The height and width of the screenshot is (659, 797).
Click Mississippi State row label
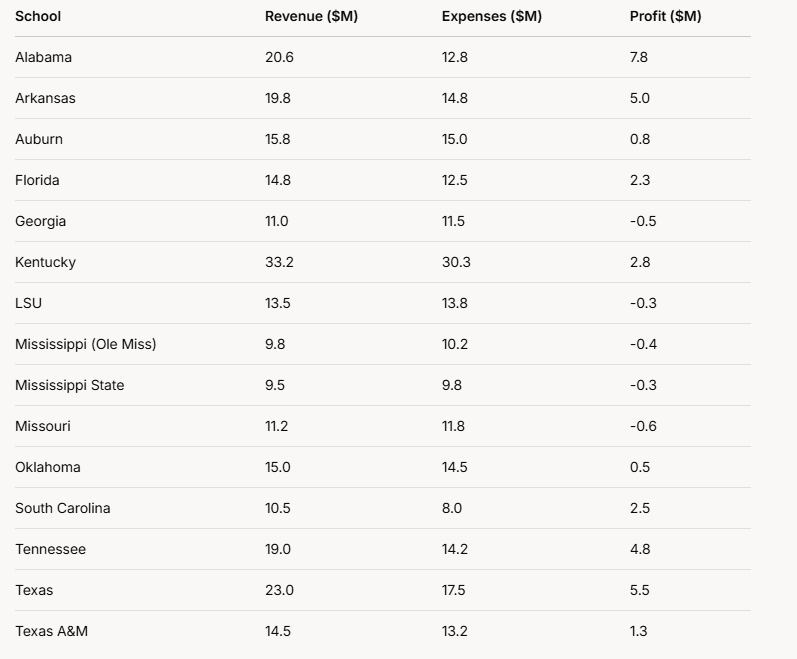click(x=70, y=385)
